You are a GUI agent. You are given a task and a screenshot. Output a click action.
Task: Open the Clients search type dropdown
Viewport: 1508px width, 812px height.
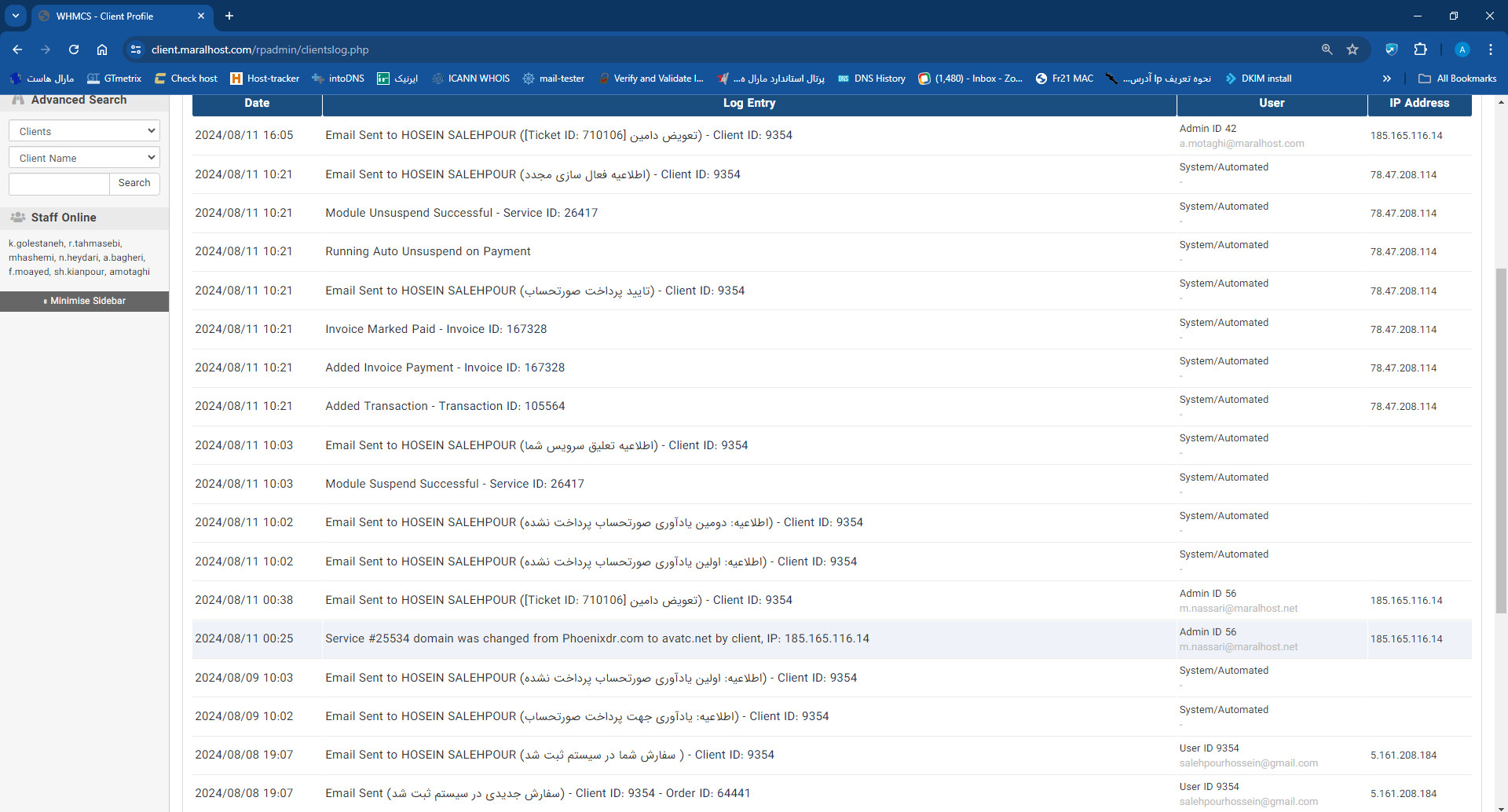[84, 131]
